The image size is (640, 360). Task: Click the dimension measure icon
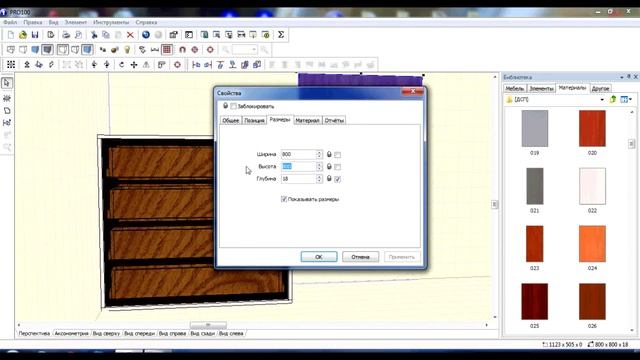pos(155,50)
